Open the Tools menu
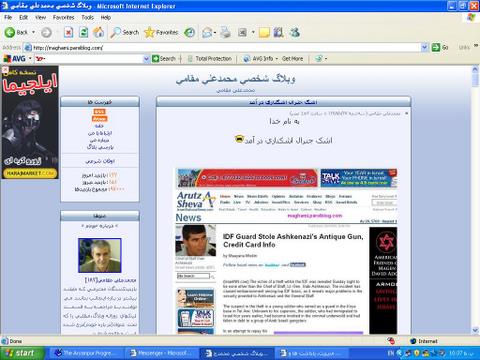 click(87, 17)
